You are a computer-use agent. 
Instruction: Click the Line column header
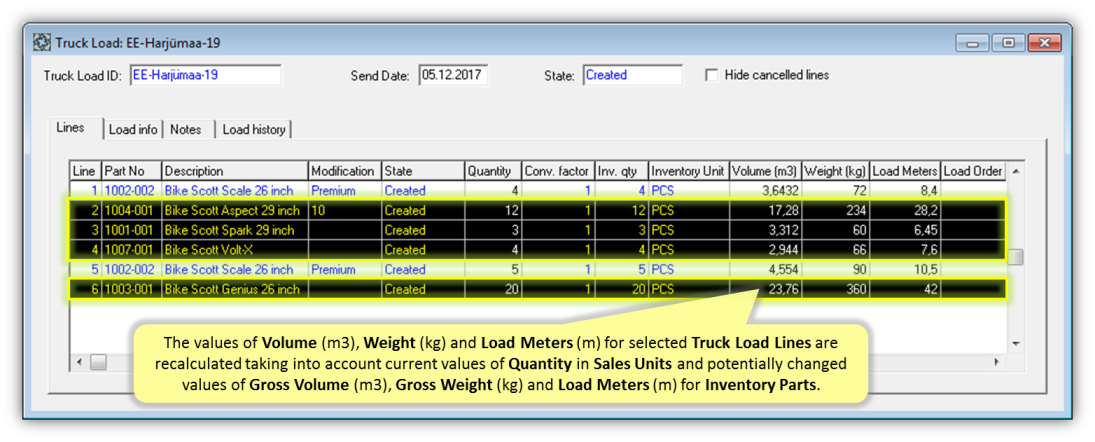point(86,171)
